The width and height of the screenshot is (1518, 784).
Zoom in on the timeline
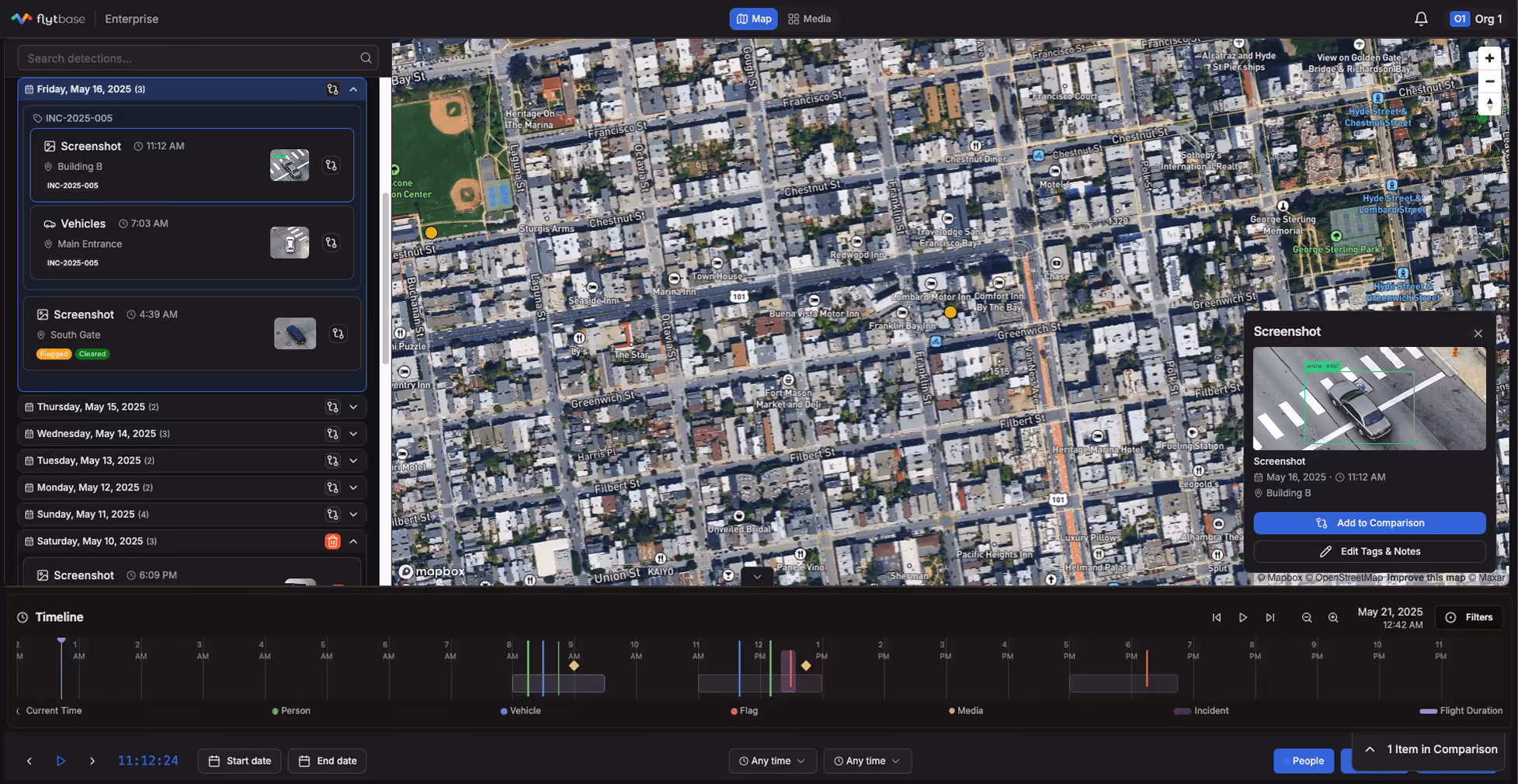coord(1333,618)
